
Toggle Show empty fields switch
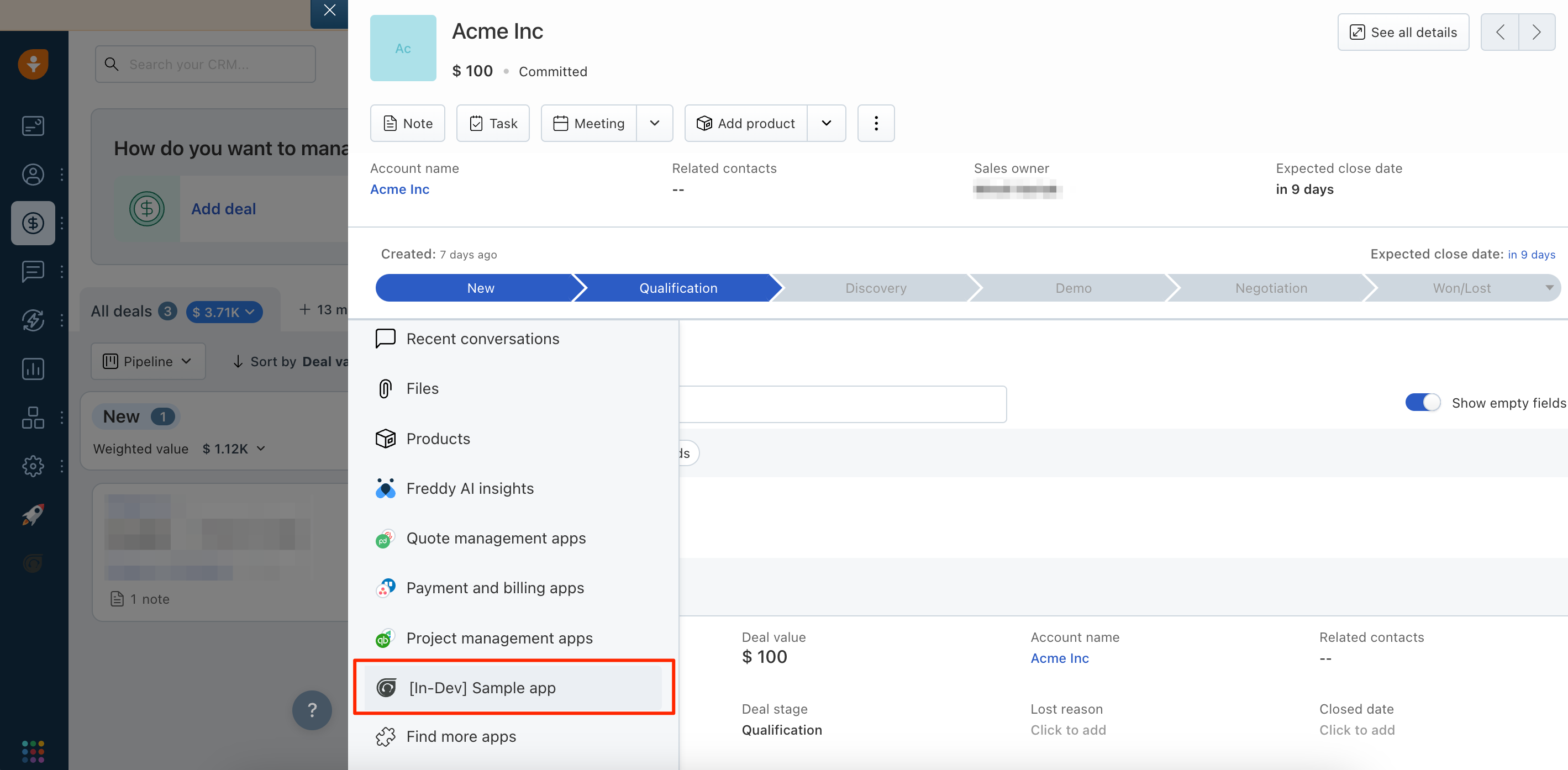pos(1423,402)
